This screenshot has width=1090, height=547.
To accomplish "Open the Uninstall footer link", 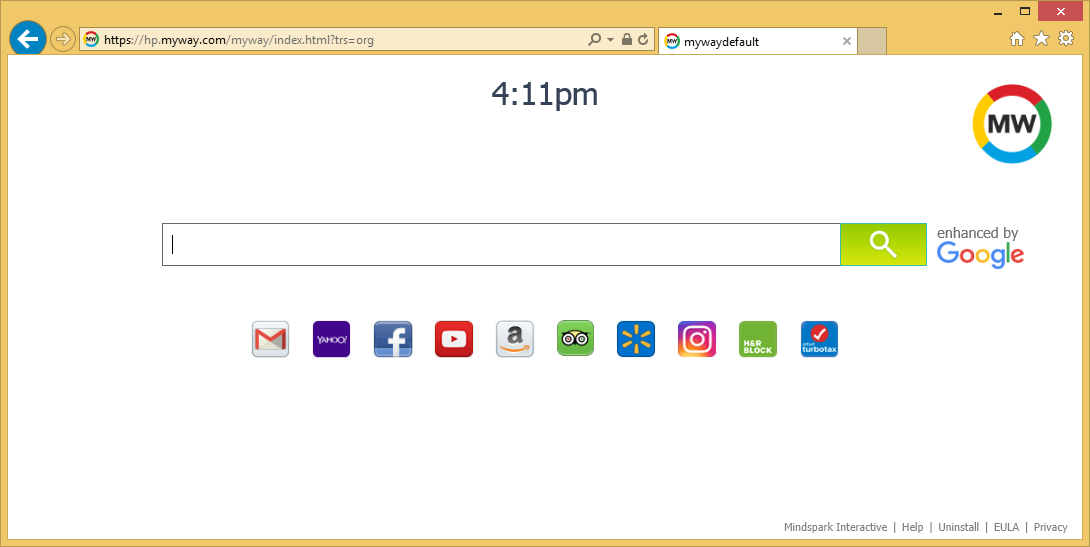I will point(958,527).
